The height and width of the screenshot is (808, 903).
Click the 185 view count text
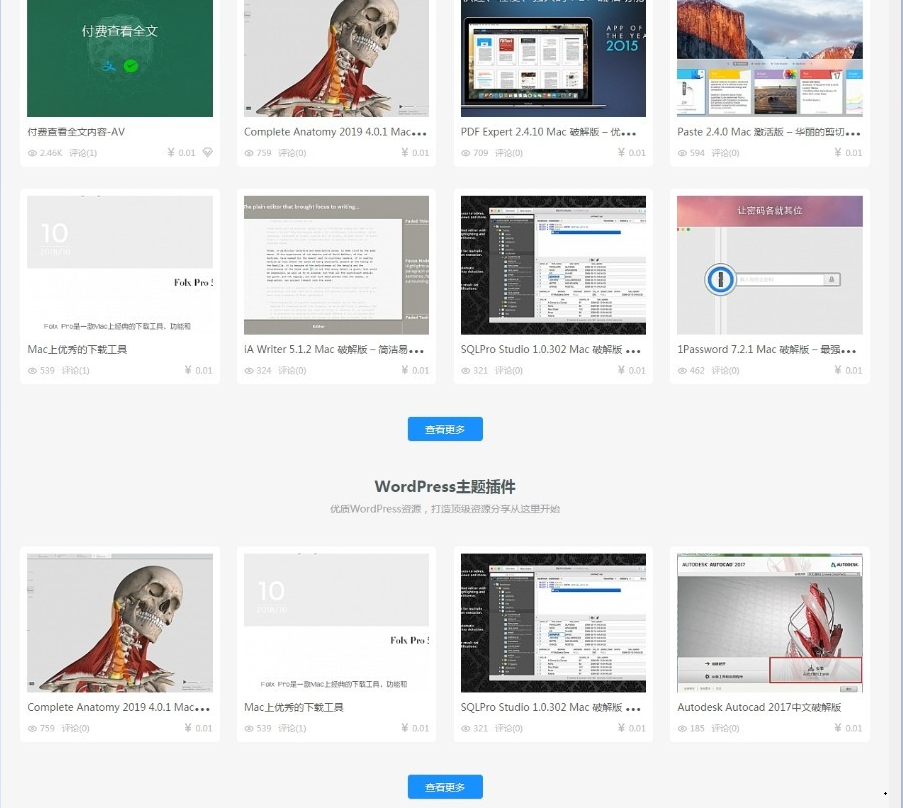(697, 729)
